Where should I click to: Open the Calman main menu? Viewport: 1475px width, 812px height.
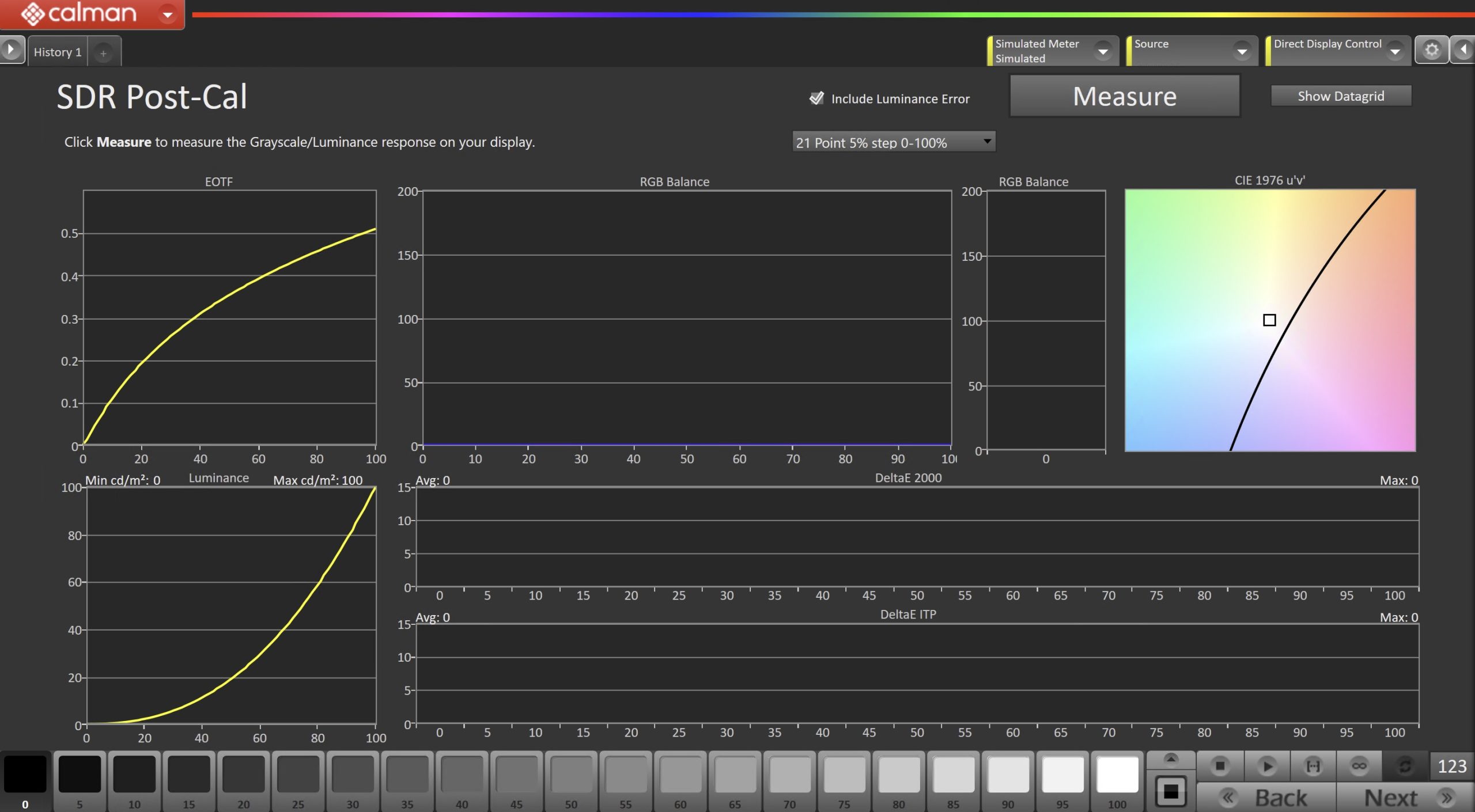pyautogui.click(x=92, y=14)
